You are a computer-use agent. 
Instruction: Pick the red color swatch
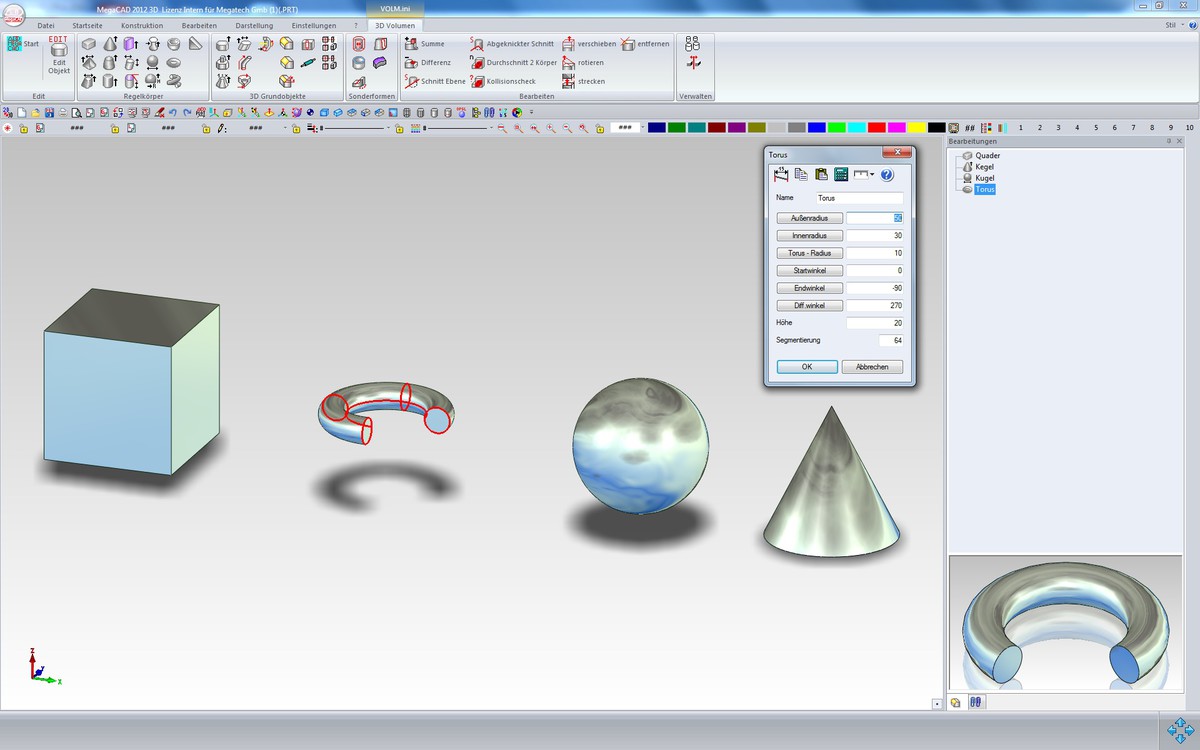point(876,128)
